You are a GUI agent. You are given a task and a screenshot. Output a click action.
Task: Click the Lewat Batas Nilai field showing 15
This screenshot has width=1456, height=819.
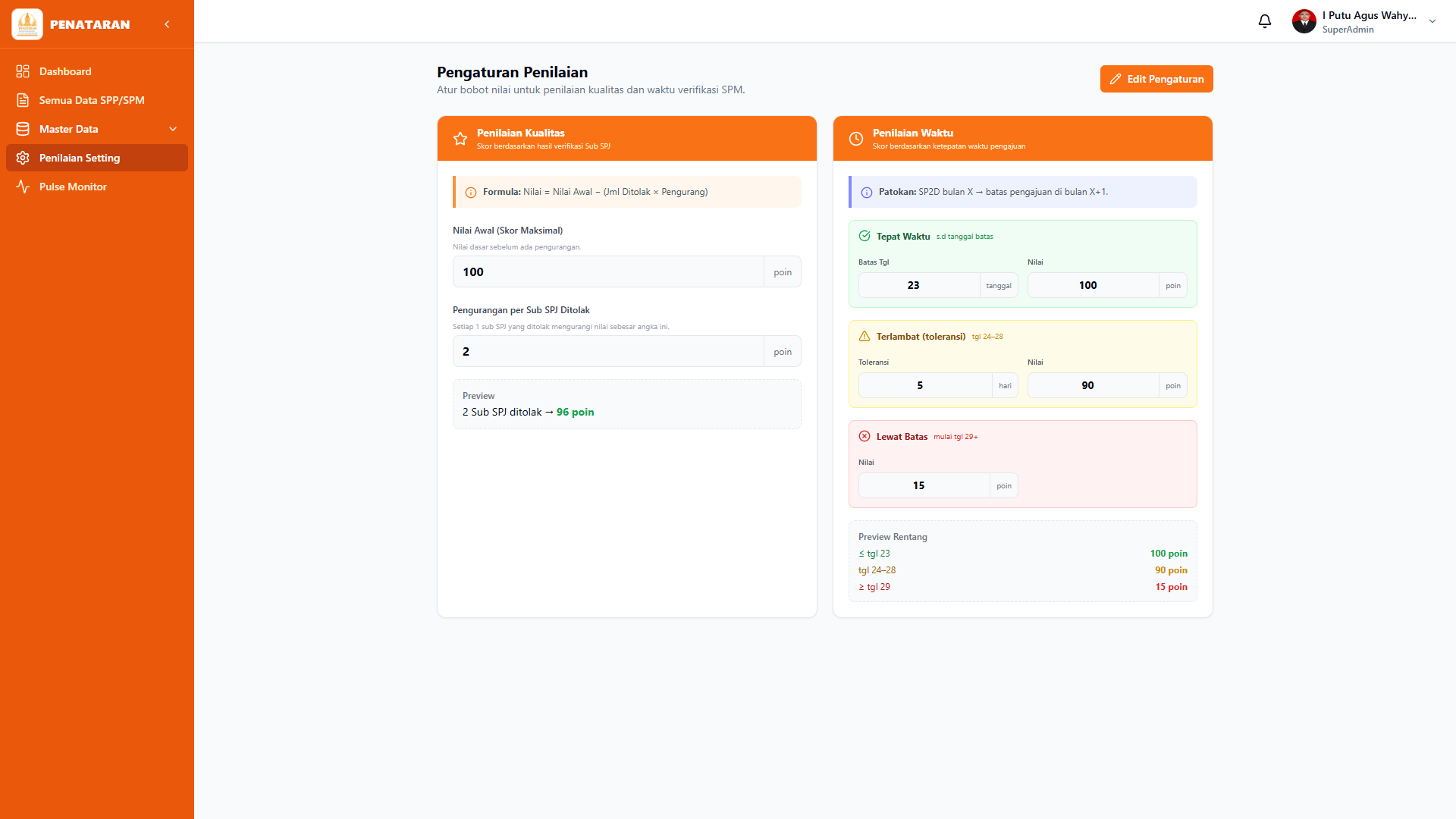tap(924, 485)
